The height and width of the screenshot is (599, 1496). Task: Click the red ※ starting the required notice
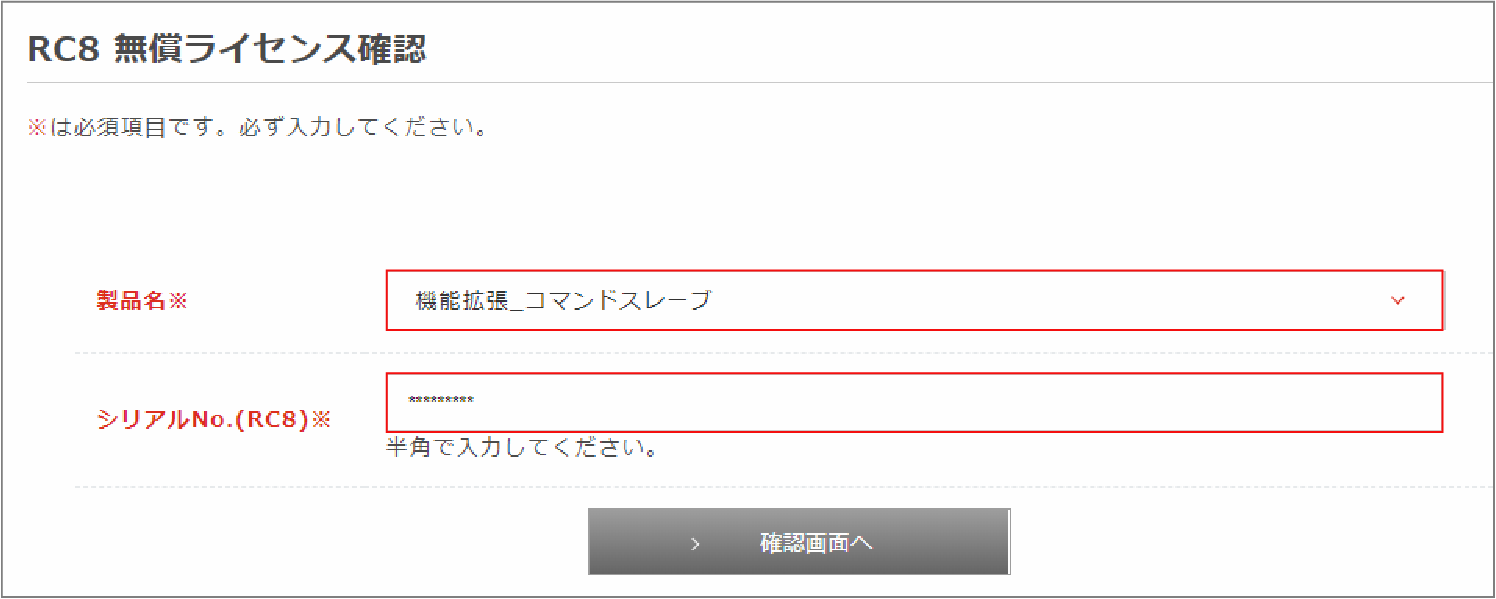pos(36,129)
